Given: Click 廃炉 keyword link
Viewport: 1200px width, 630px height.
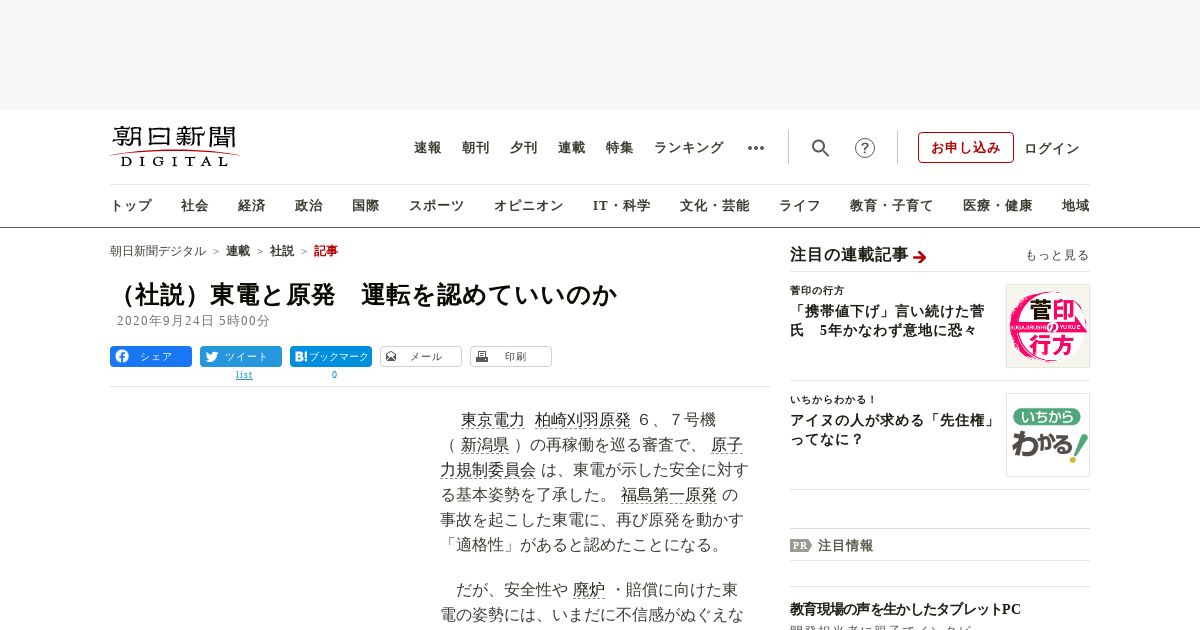Looking at the screenshot, I should [x=589, y=590].
